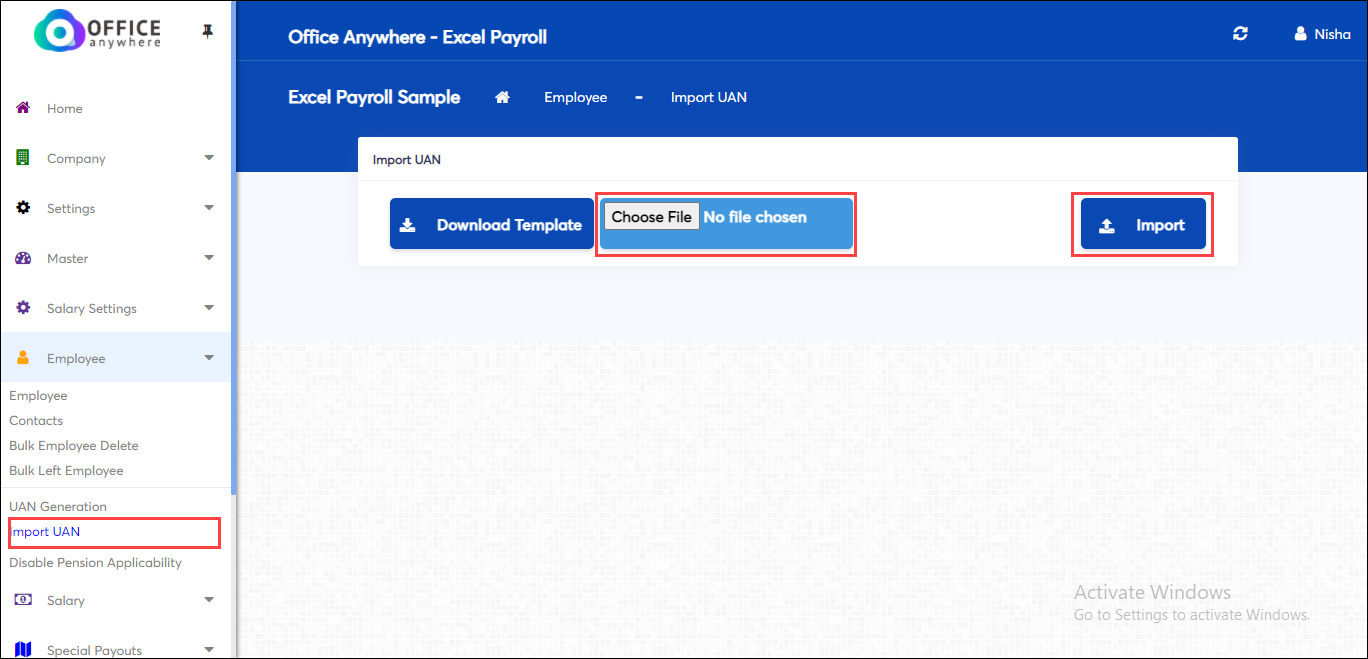Click the user avatar icon beside Nisha

coord(1300,34)
